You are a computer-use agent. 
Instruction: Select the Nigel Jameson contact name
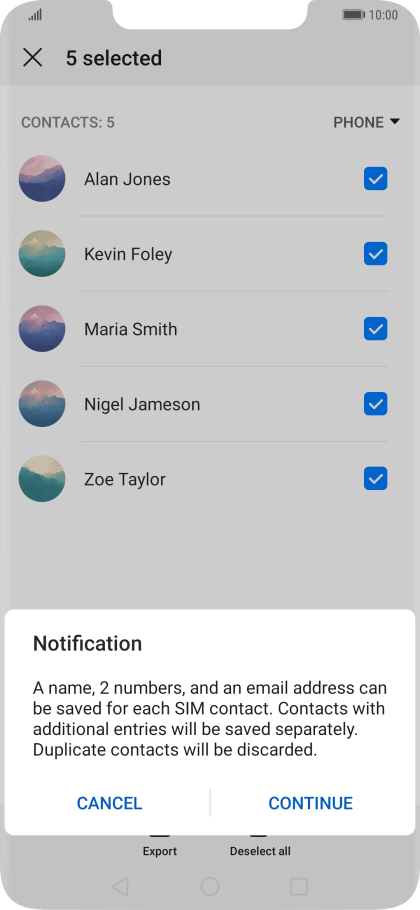(142, 404)
